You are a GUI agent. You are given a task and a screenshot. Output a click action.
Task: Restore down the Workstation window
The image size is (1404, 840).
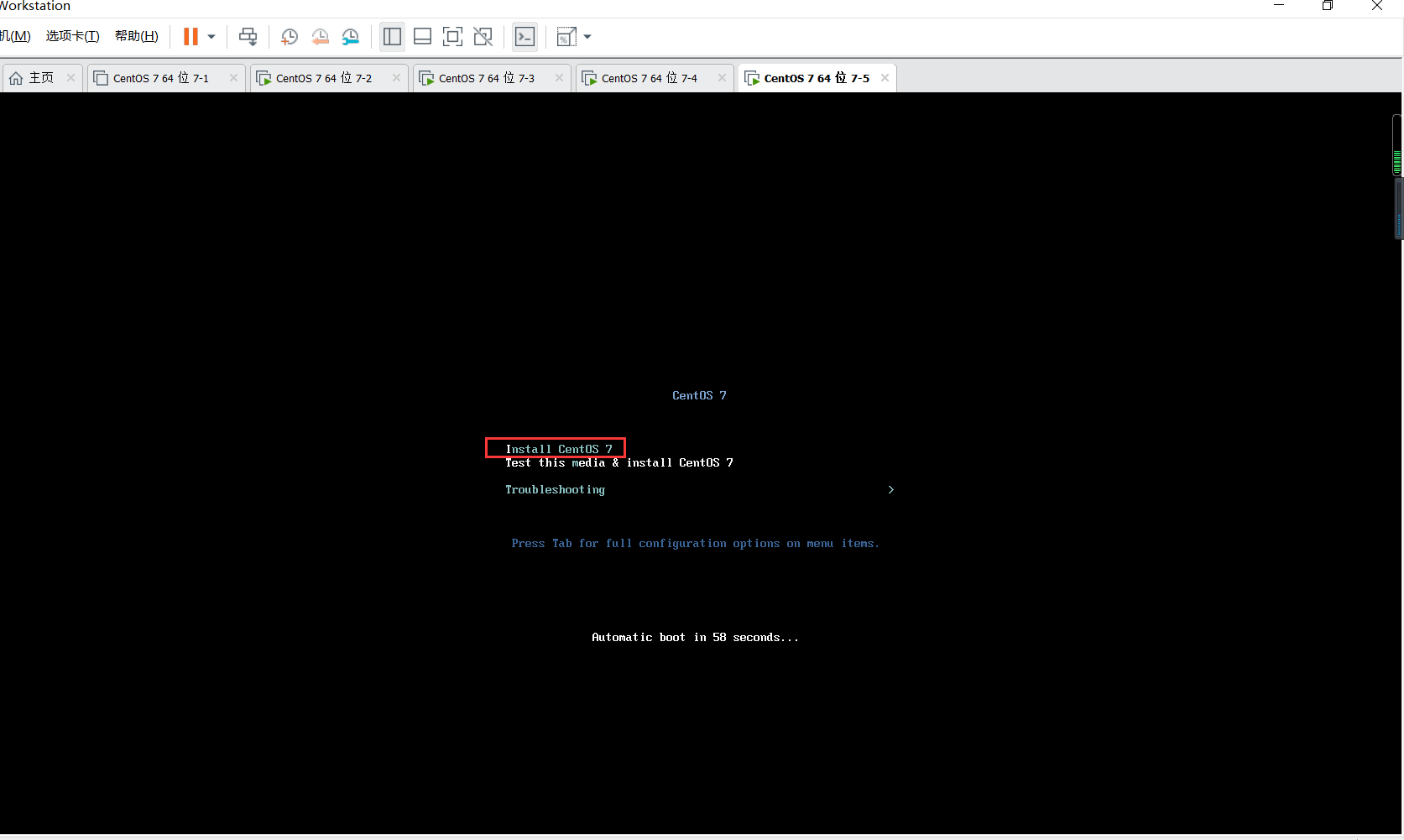pyautogui.click(x=1328, y=6)
